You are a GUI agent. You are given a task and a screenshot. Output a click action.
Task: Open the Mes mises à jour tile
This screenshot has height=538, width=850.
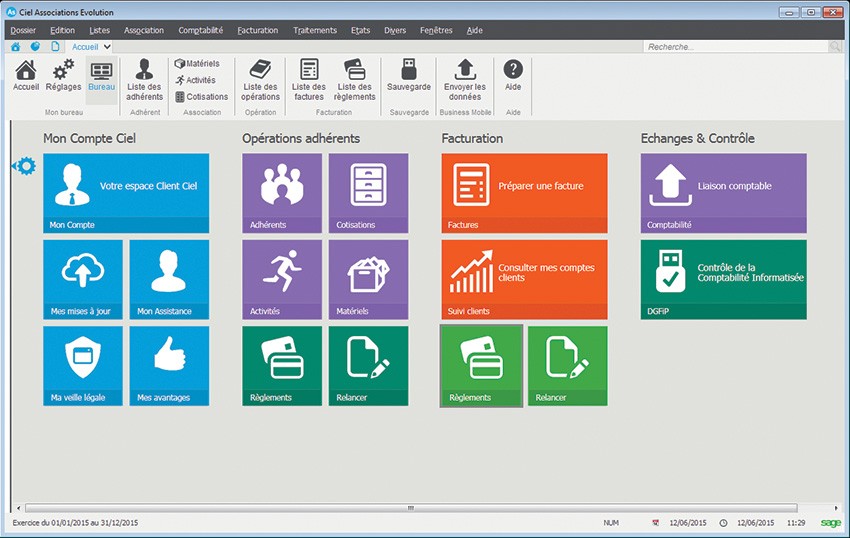tap(83, 279)
